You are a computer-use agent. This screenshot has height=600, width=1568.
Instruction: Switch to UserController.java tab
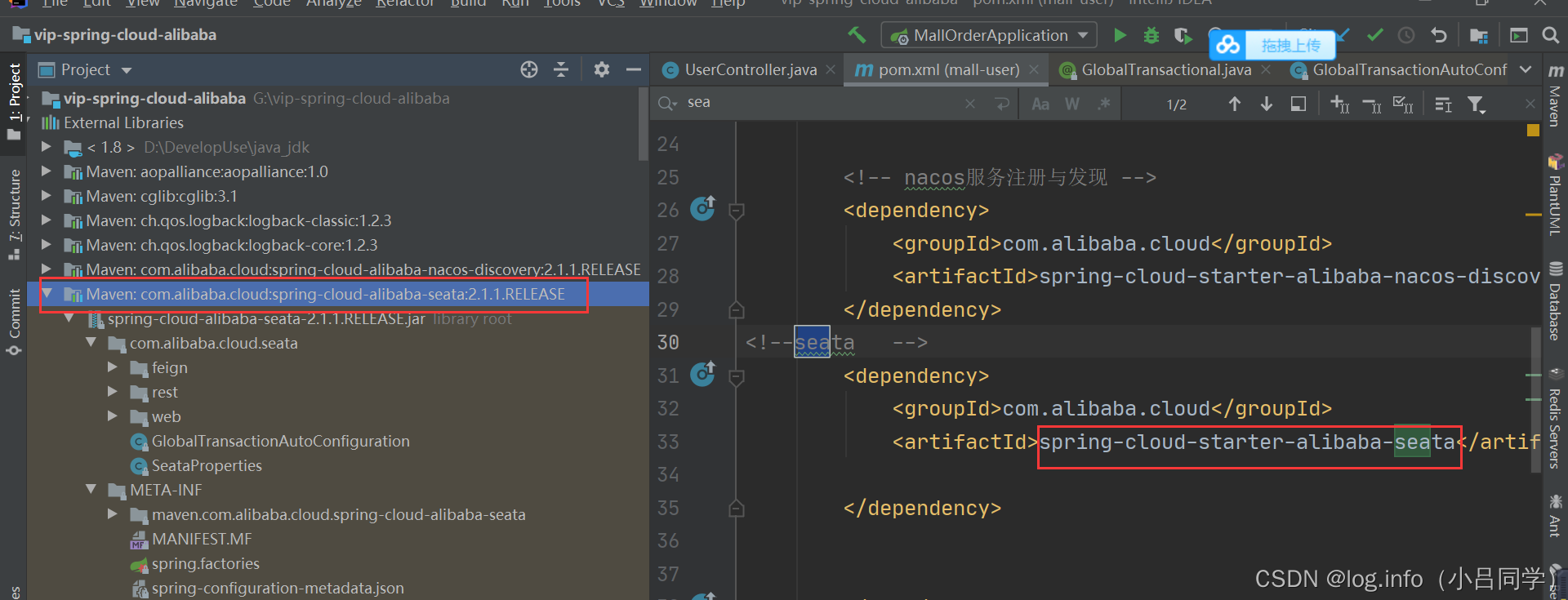pyautogui.click(x=750, y=70)
